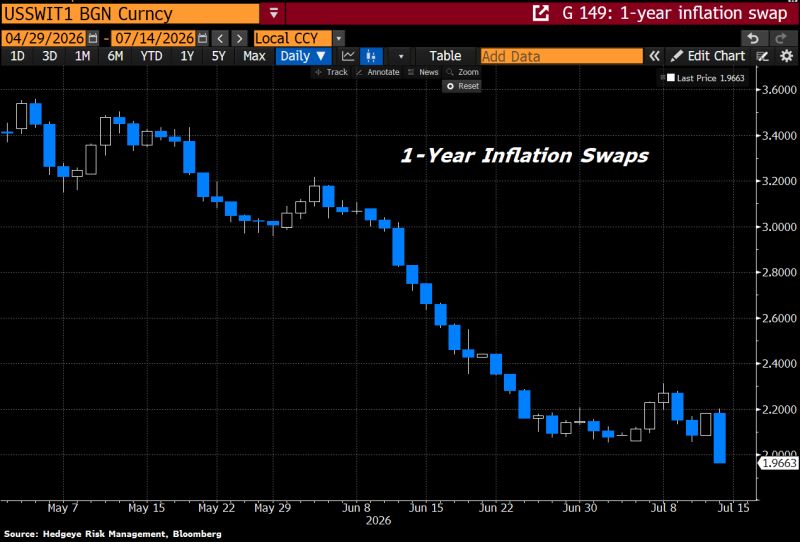Viewport: 800px width, 542px height.
Task: Click the USSWIT1 BGN Curncy ticker field
Action: (131, 14)
